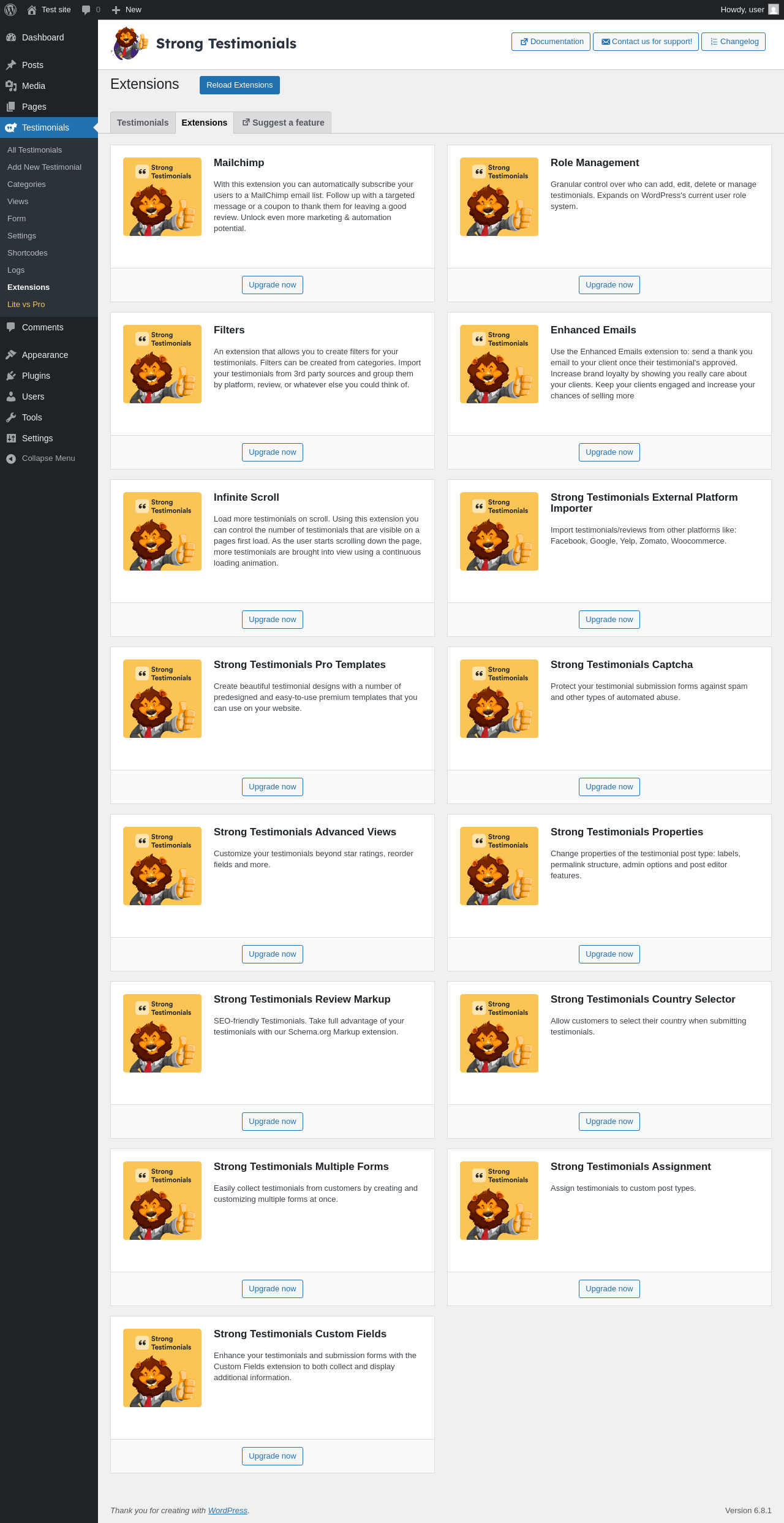784x1523 pixels.
Task: Select the Extensions tab
Action: 205,123
